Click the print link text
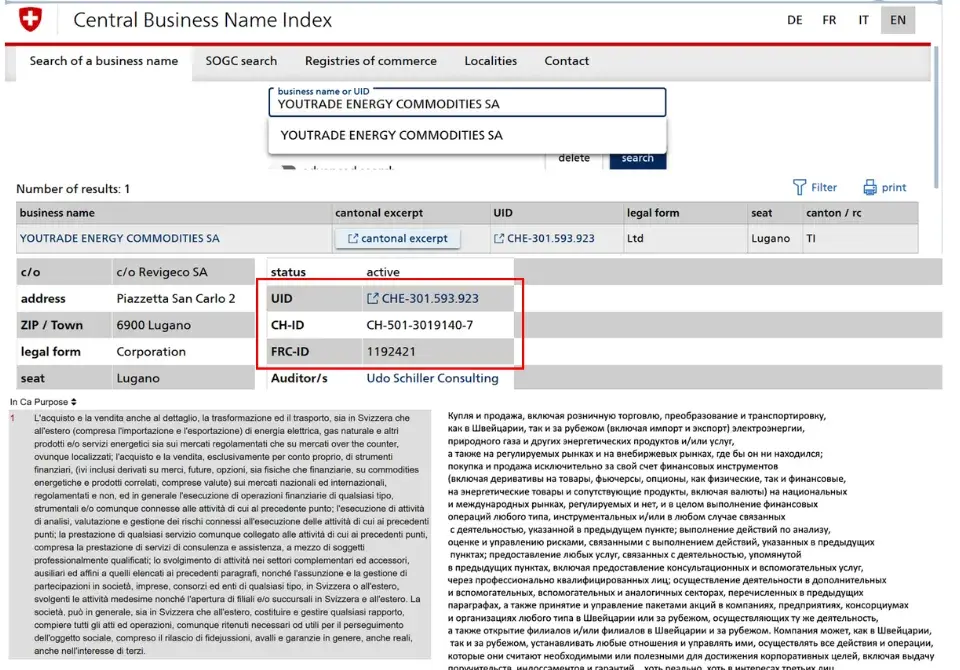Screen dimensions: 960x670 pos(893,187)
